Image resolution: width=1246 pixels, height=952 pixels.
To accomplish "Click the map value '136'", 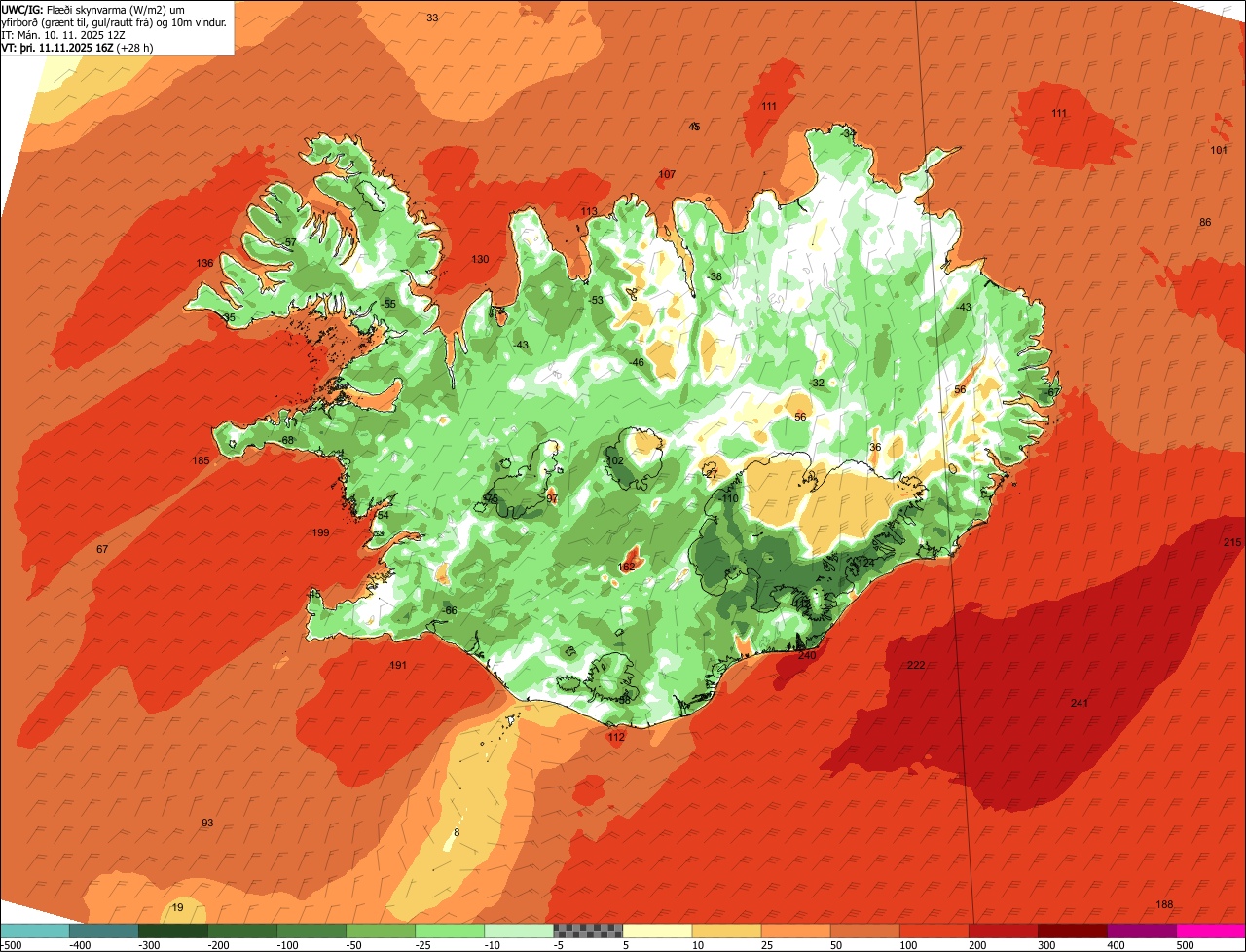I will [x=204, y=264].
